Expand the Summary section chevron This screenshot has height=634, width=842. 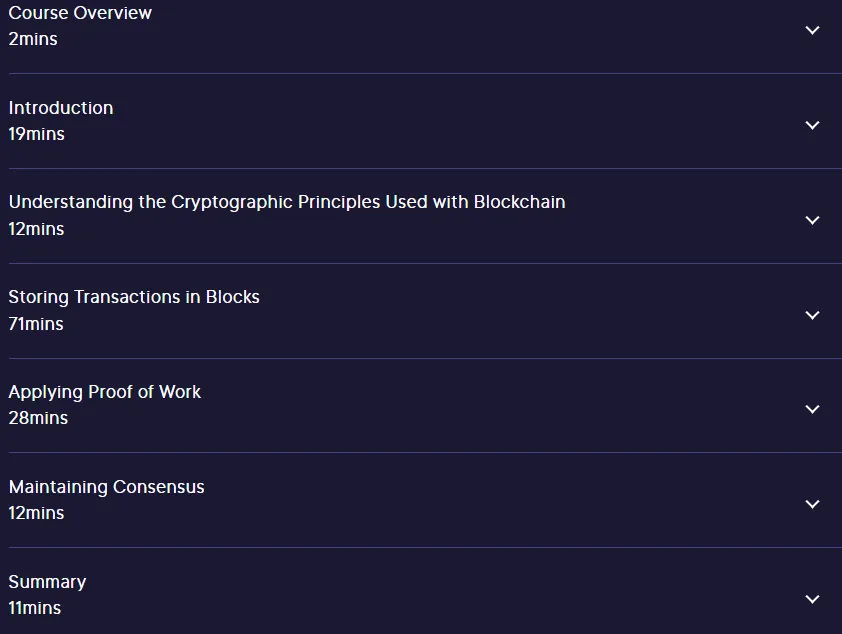pyautogui.click(x=812, y=599)
